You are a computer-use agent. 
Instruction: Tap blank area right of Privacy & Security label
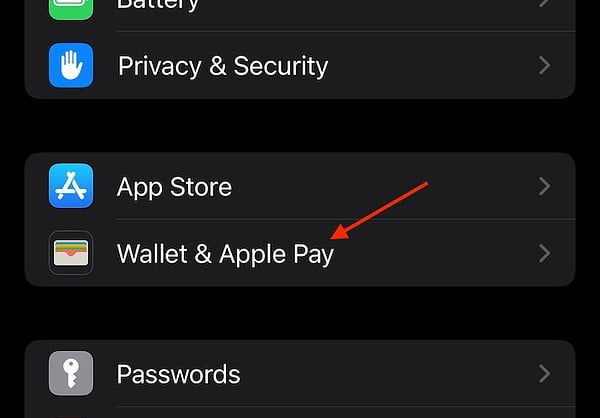click(432, 65)
